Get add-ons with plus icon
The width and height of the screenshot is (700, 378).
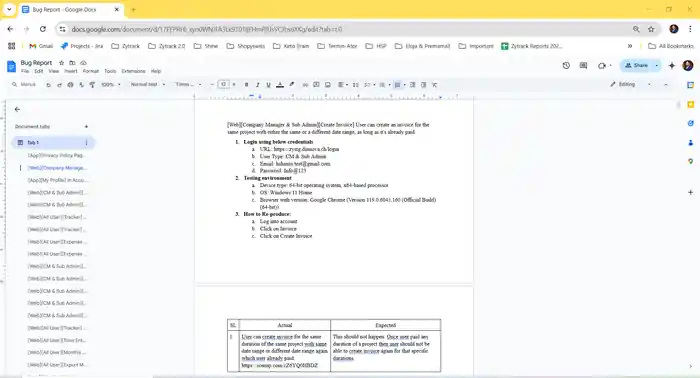tap(690, 192)
